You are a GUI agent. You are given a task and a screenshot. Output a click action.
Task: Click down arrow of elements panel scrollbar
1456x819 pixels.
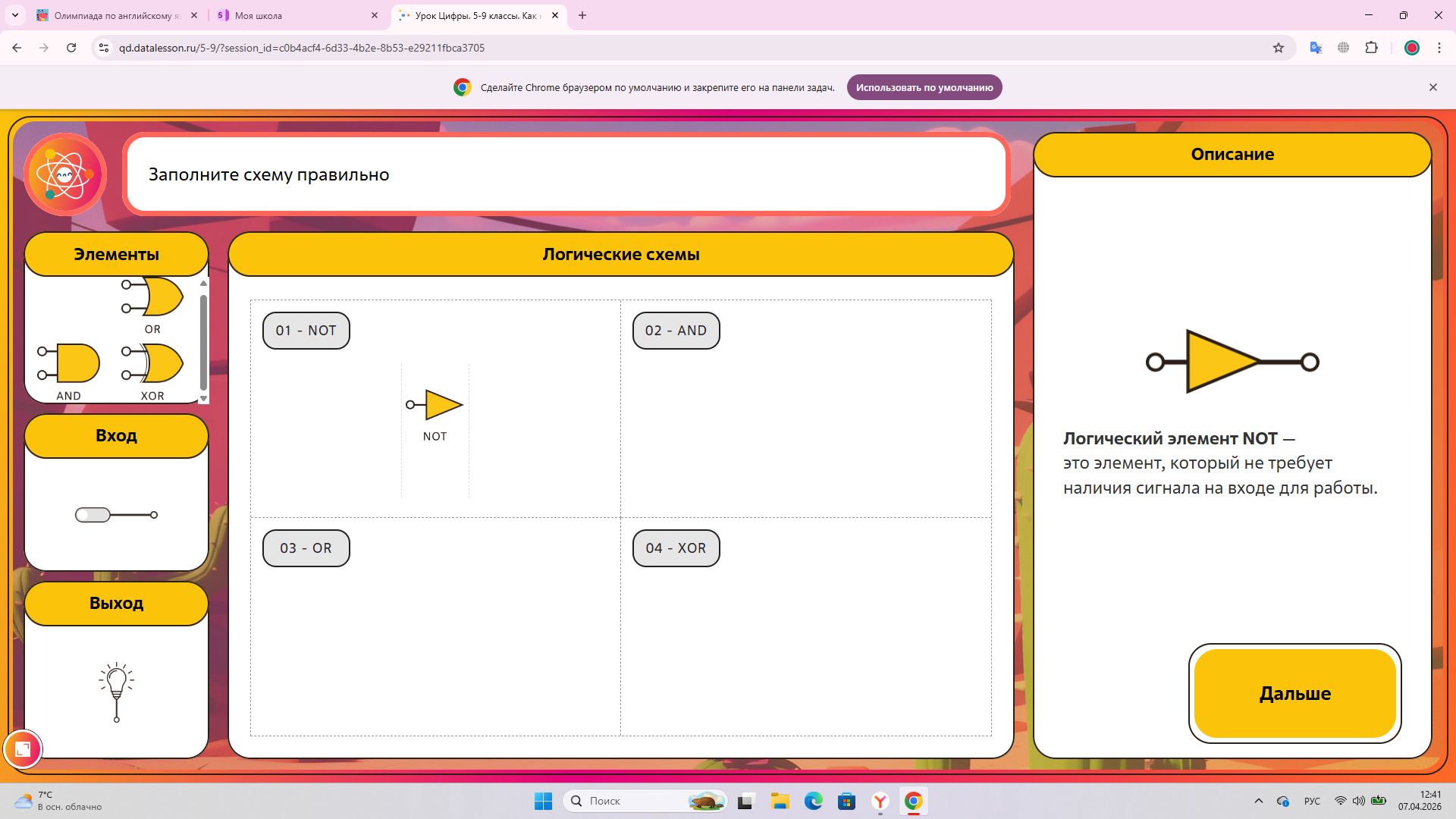tap(203, 398)
